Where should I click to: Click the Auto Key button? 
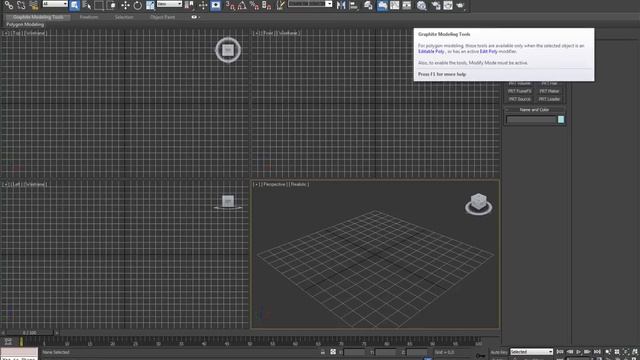coord(499,352)
